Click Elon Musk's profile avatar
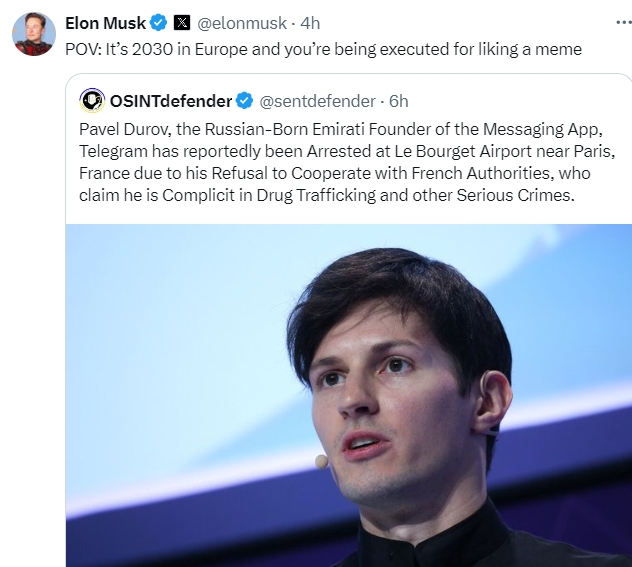 [x=33, y=35]
